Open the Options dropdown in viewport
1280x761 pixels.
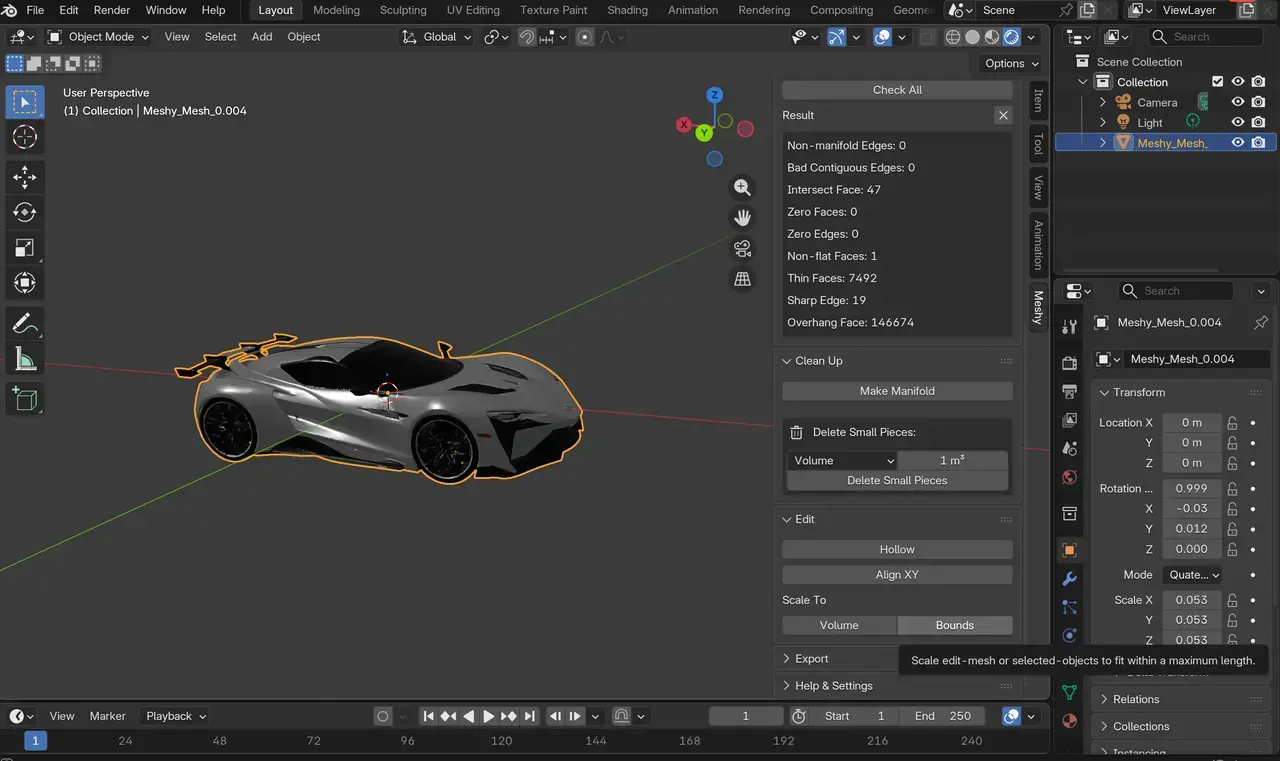(1011, 63)
